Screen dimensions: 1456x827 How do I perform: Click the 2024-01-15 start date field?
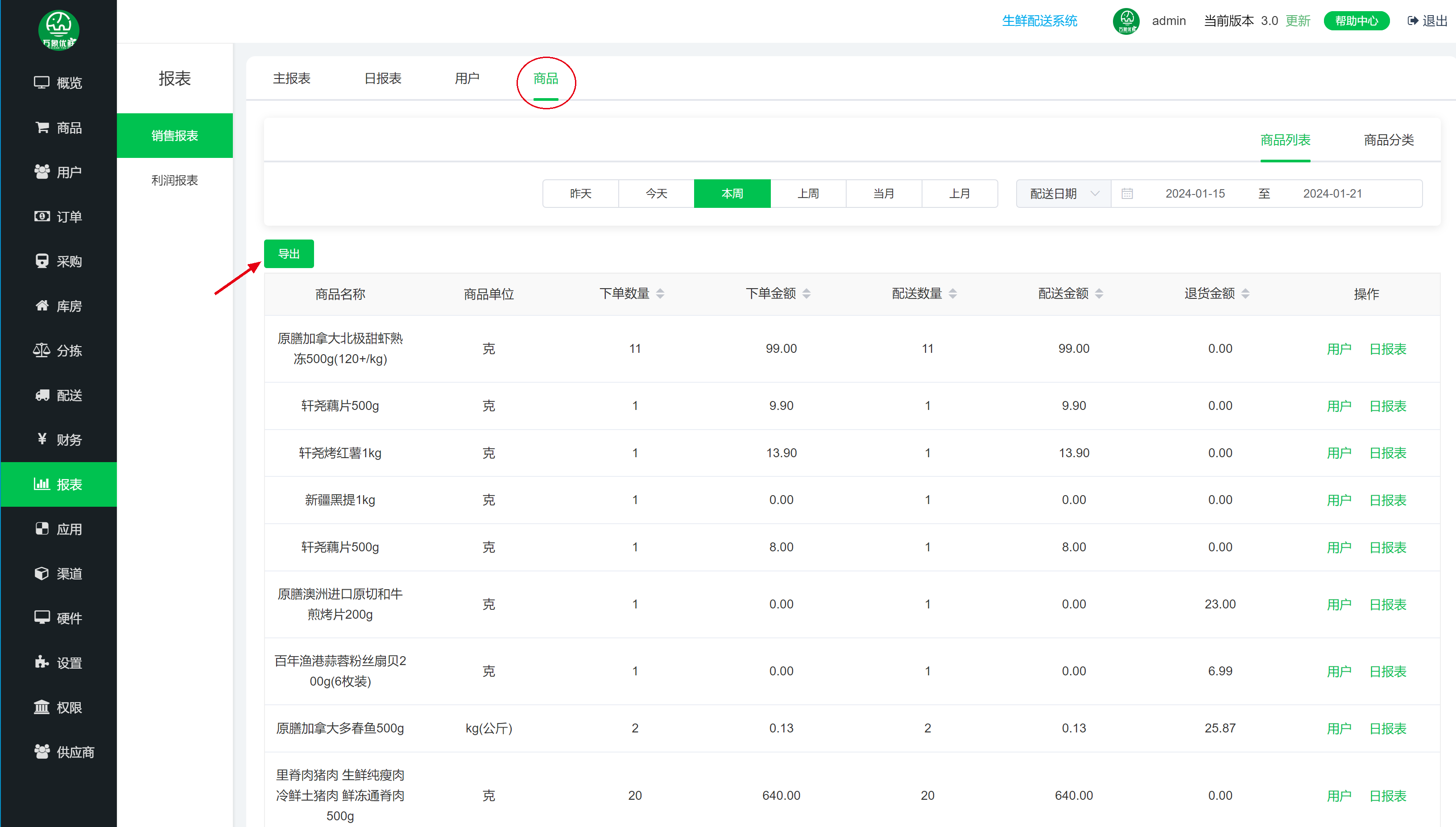click(x=1195, y=194)
